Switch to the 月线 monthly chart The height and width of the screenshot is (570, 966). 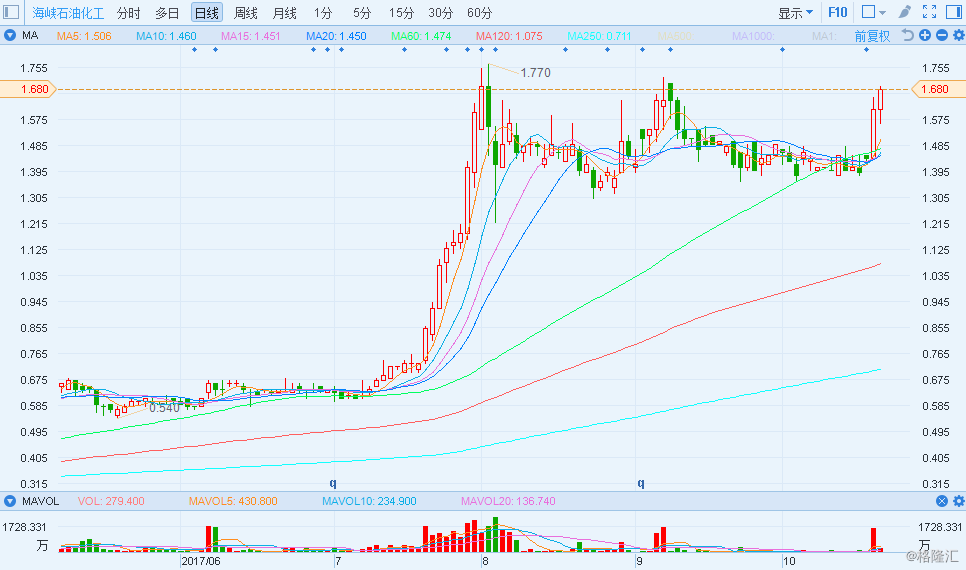[x=284, y=13]
